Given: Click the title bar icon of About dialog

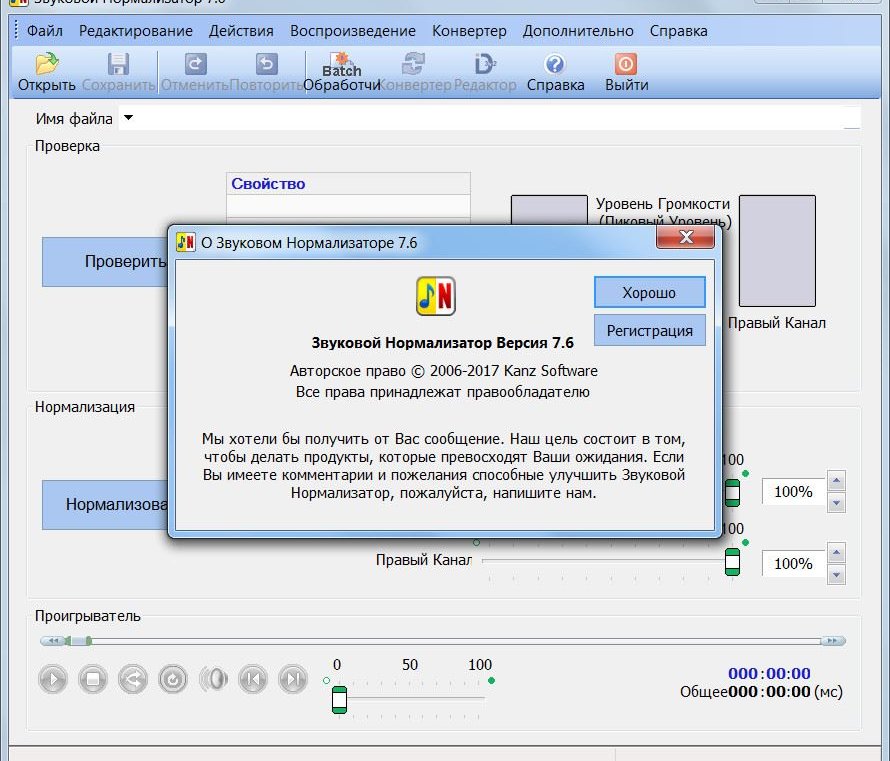Looking at the screenshot, I should coord(186,242).
